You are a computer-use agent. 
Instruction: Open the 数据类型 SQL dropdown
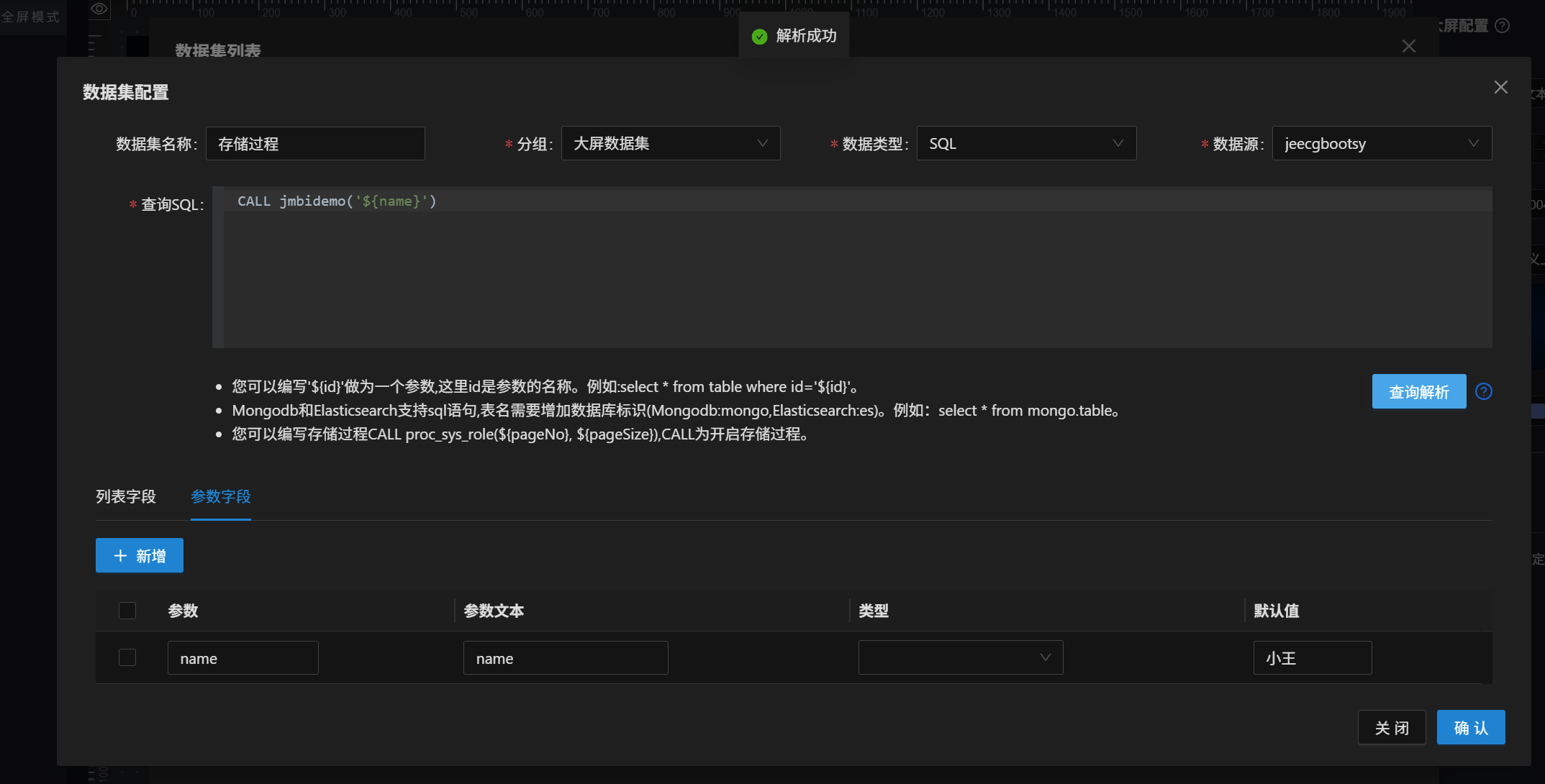pyautogui.click(x=1025, y=144)
